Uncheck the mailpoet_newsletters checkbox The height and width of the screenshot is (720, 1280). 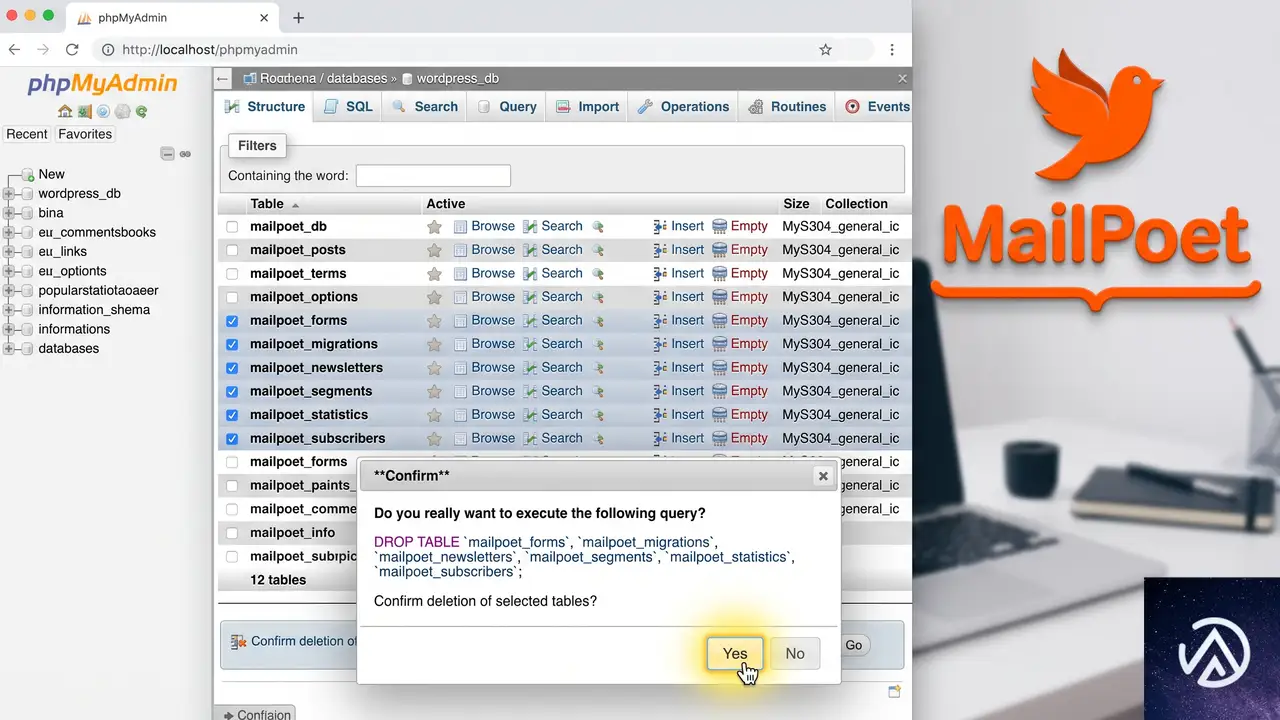(x=232, y=368)
